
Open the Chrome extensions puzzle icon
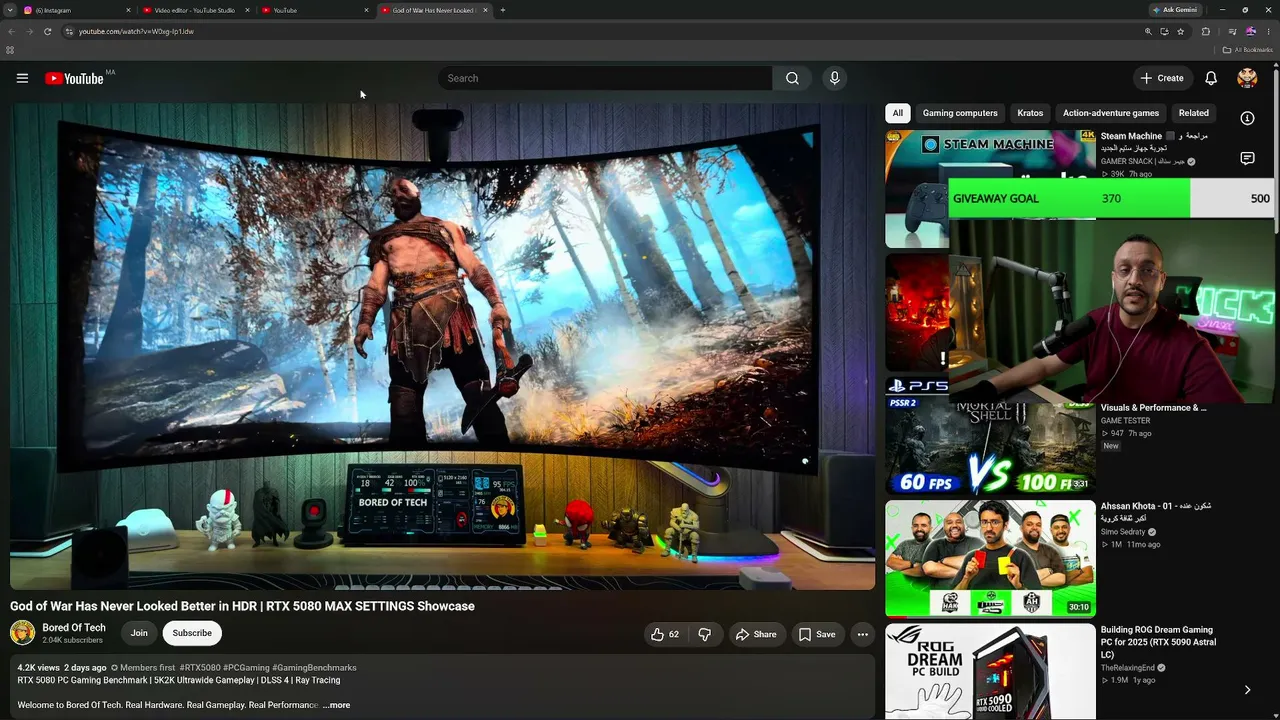[x=1205, y=31]
